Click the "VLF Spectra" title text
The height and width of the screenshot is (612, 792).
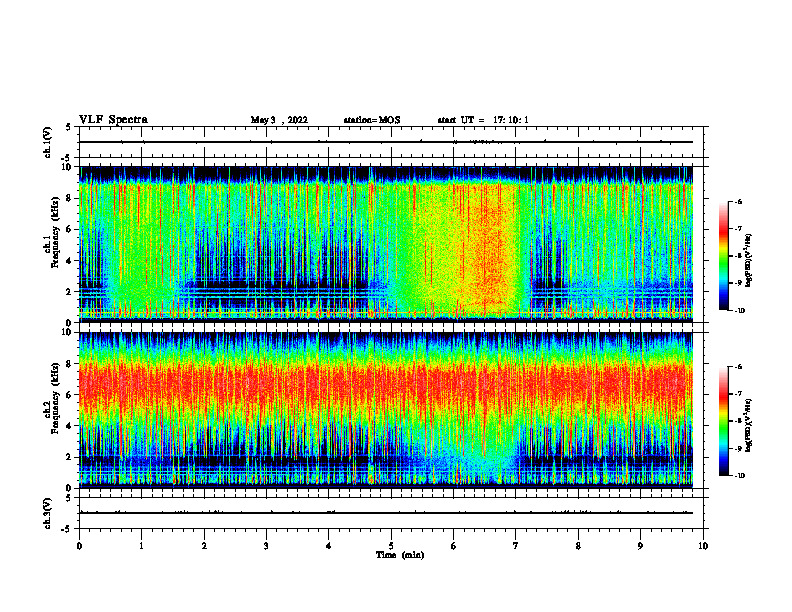coord(113,120)
